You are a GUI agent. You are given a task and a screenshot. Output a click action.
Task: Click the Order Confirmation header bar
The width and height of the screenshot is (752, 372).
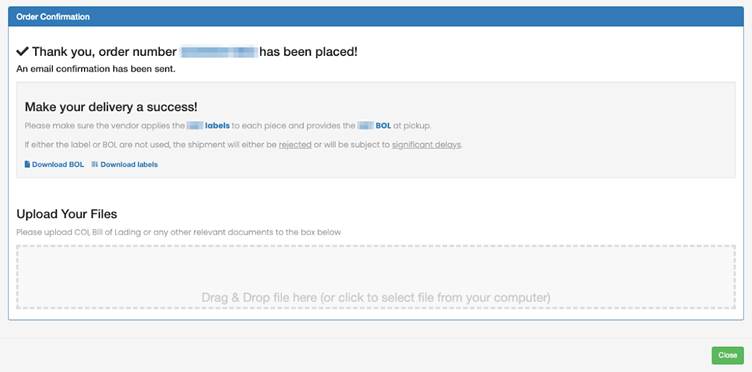(x=376, y=16)
